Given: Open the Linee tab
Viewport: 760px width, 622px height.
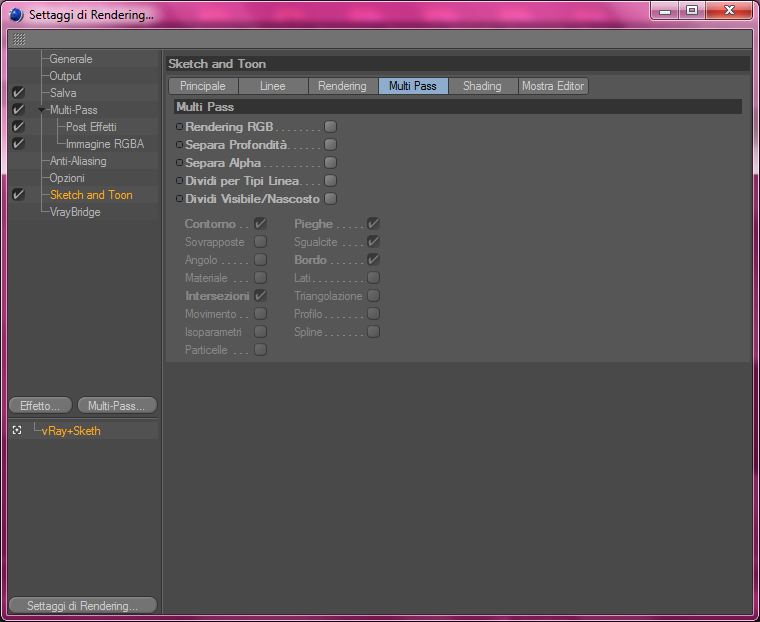Looking at the screenshot, I should pyautogui.click(x=273, y=86).
